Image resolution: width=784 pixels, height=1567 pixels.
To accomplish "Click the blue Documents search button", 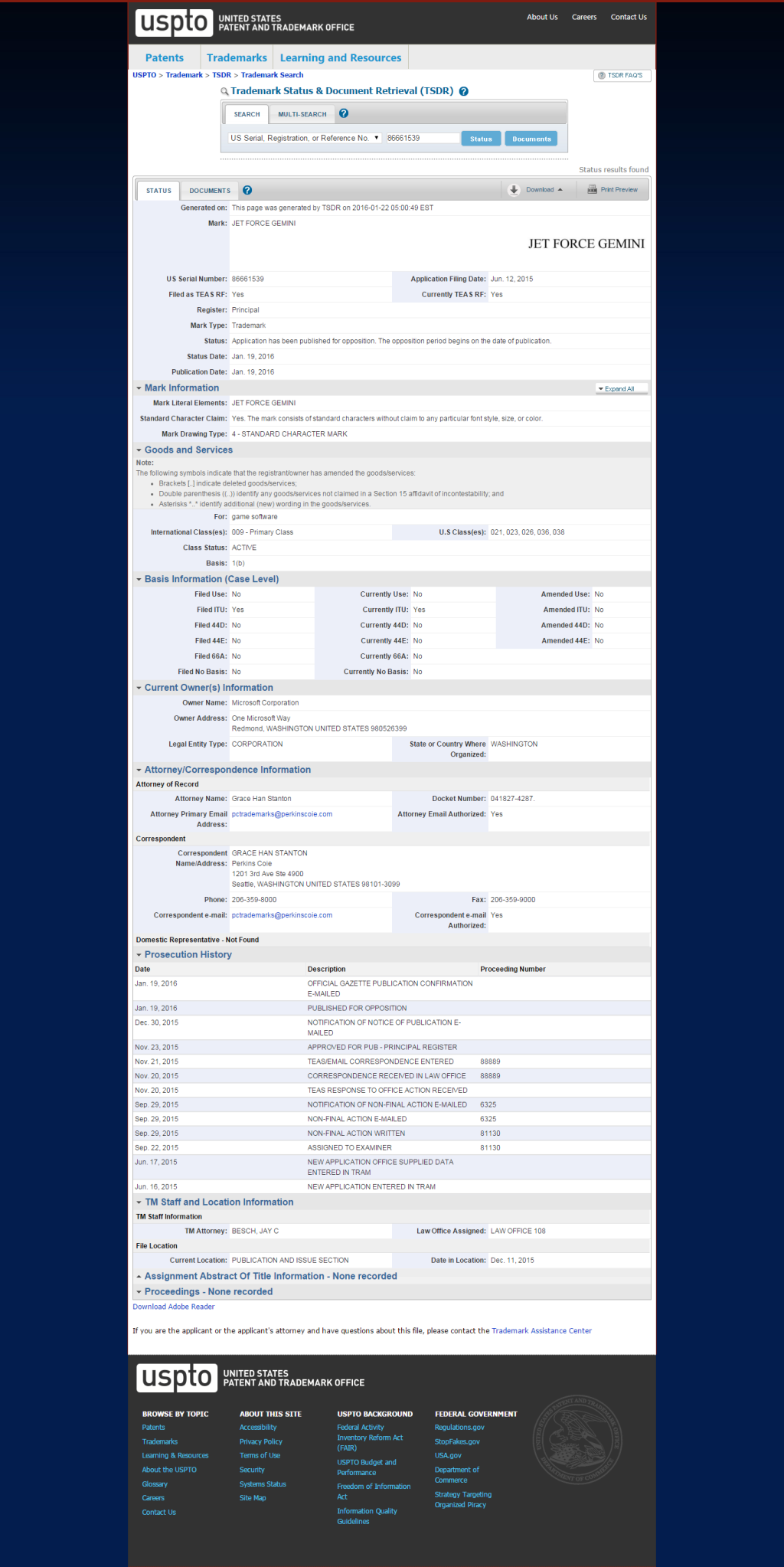I will coord(531,139).
